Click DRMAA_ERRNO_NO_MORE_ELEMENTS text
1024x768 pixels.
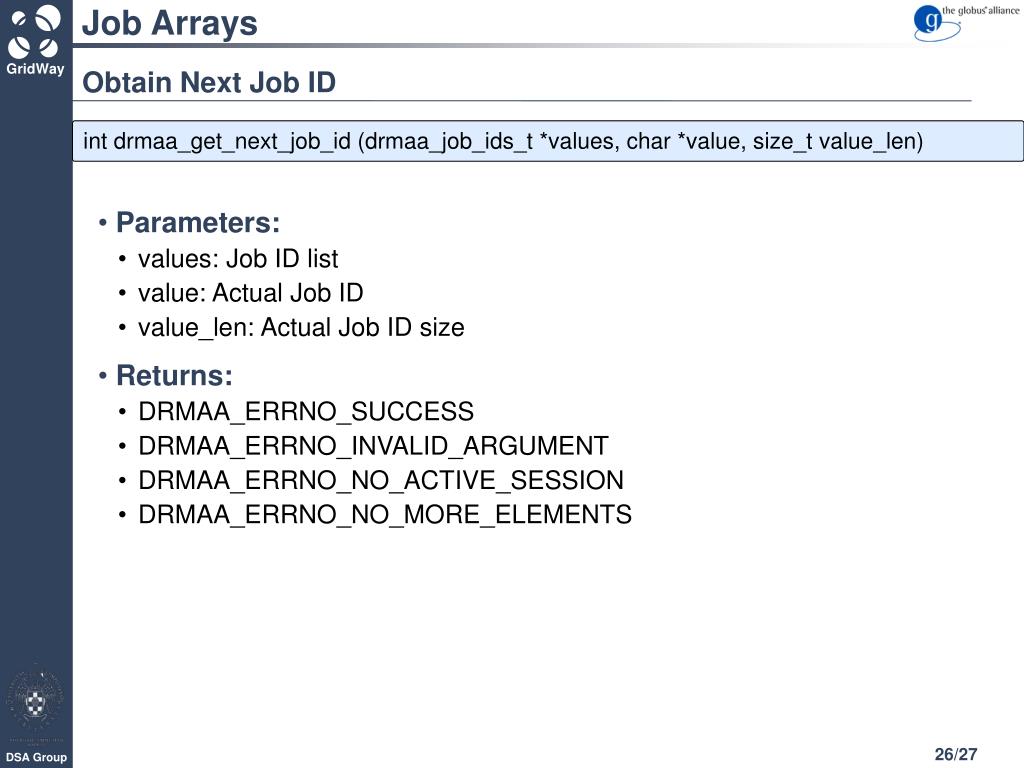(385, 515)
